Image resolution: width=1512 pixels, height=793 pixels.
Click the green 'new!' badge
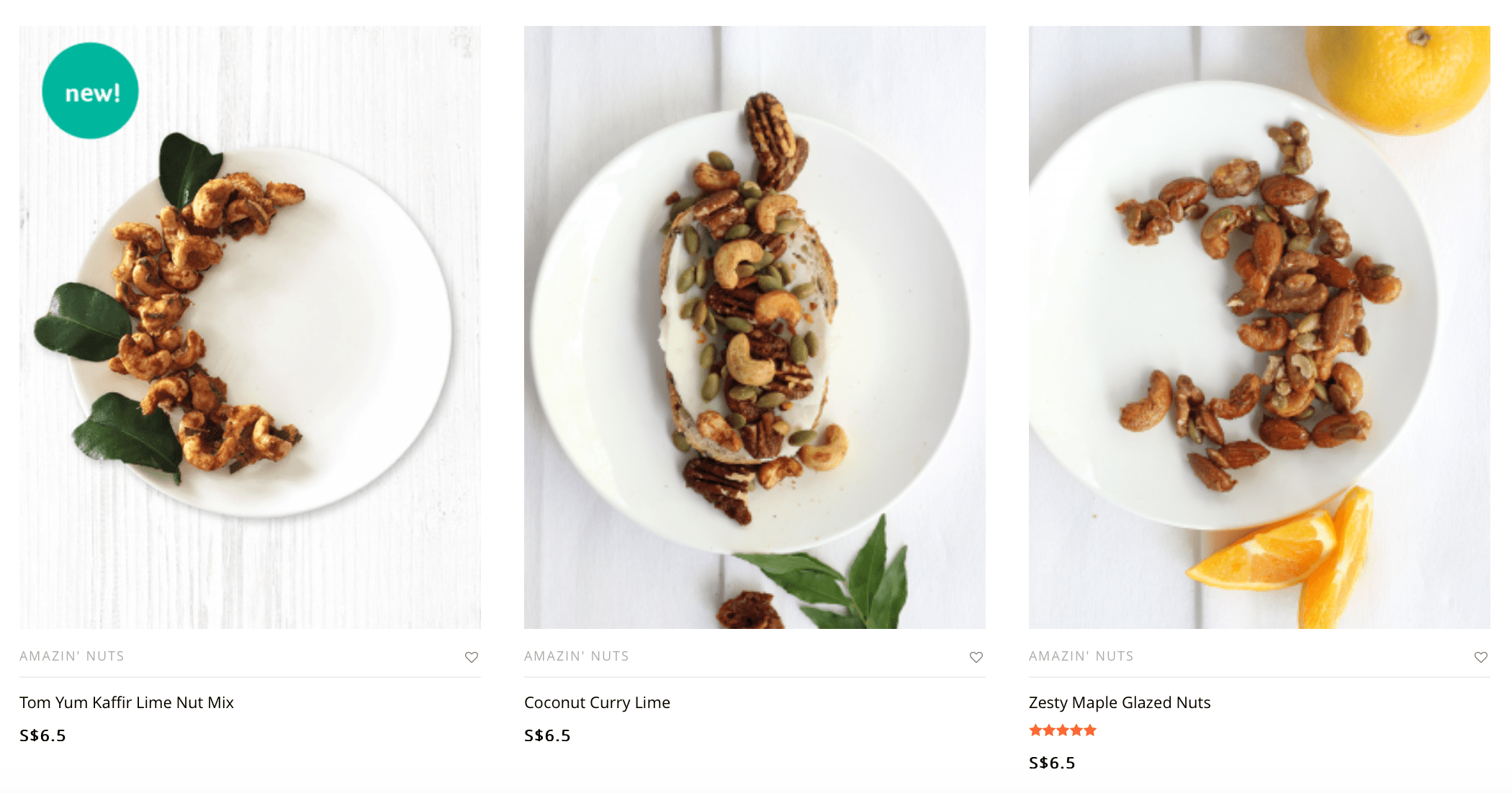pos(91,91)
